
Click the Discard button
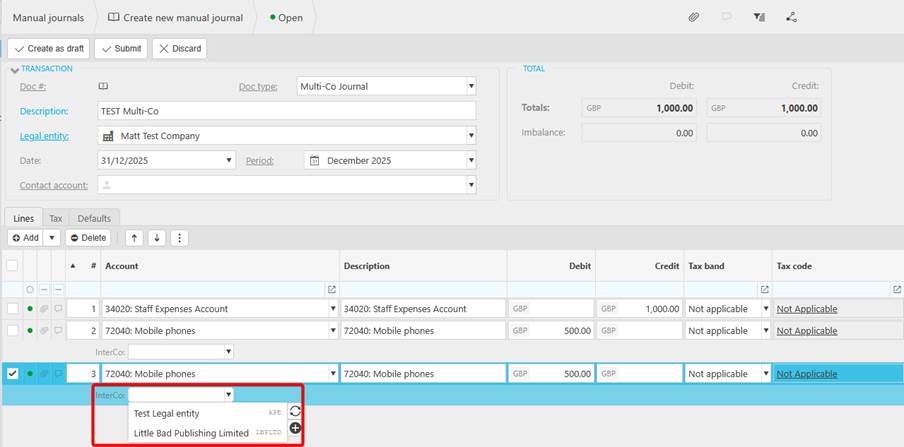[x=179, y=48]
